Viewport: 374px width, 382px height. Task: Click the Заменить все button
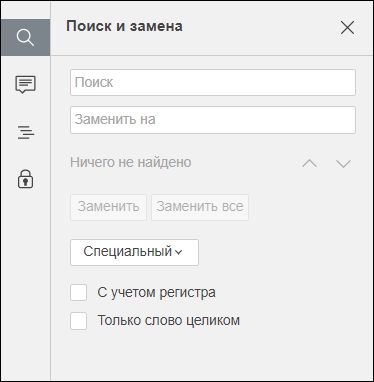[x=200, y=207]
